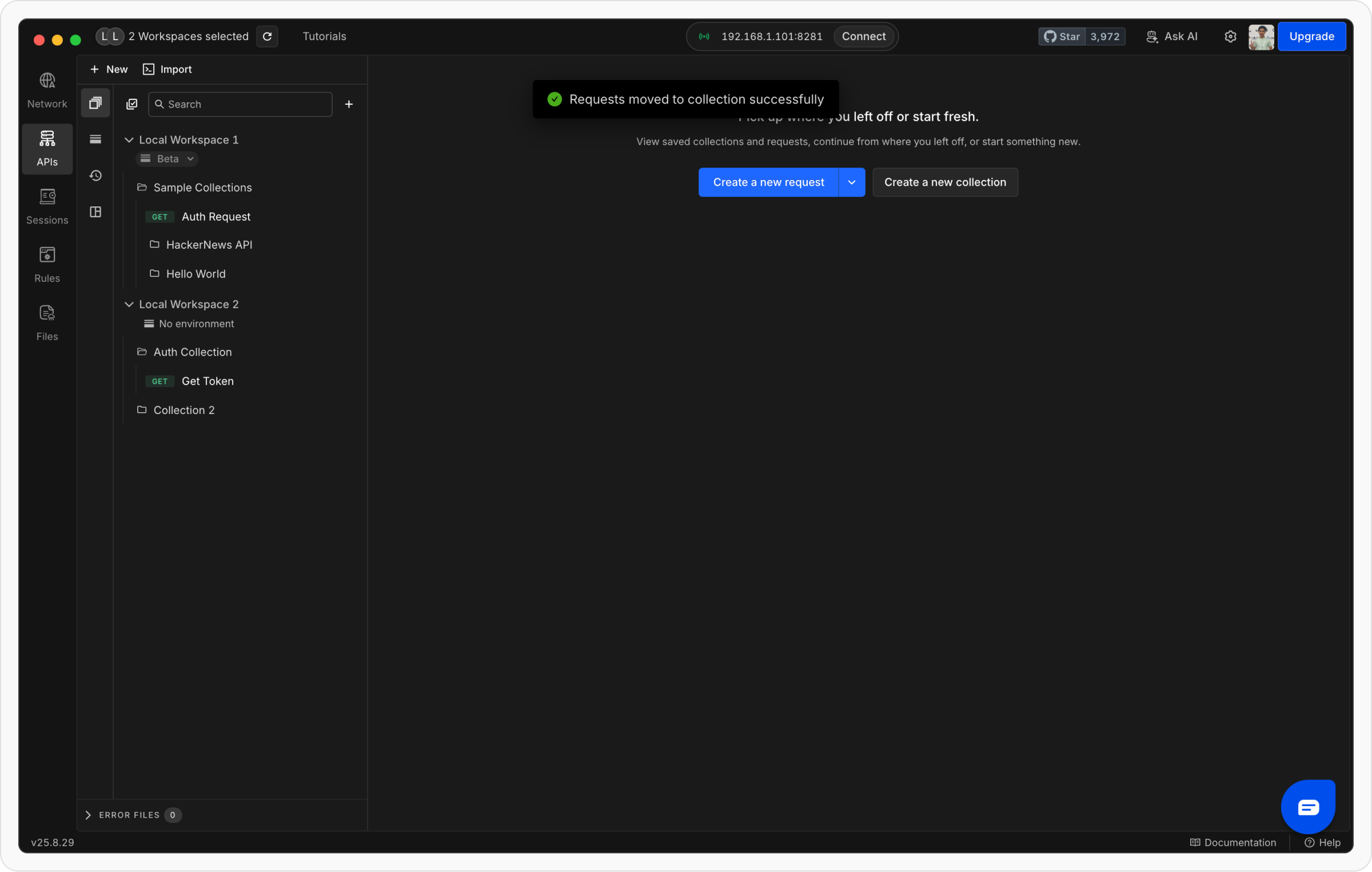Open the Auth Request GET item
The height and width of the screenshot is (872, 1372).
(216, 217)
